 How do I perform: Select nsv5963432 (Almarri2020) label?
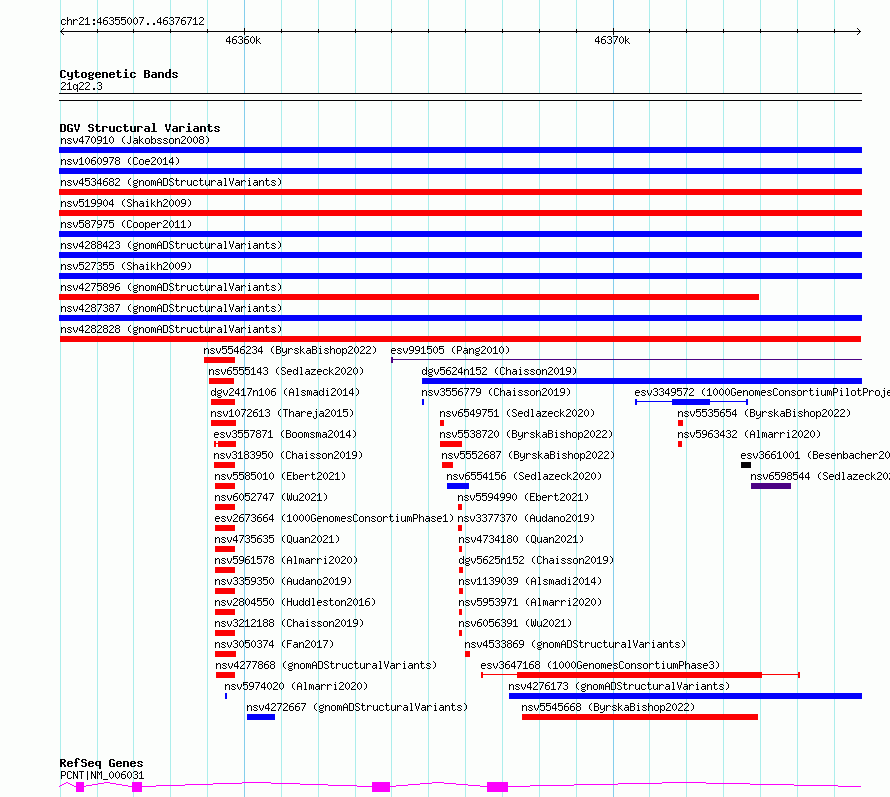click(x=749, y=434)
